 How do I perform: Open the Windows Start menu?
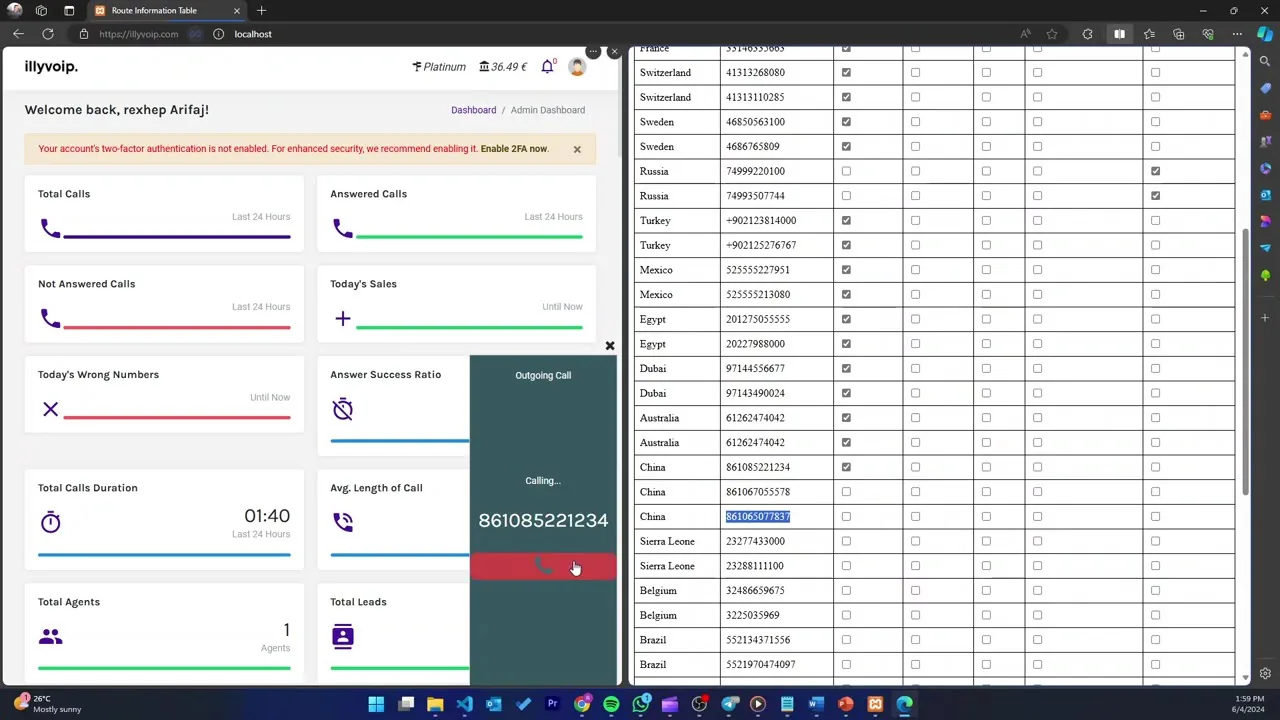376,704
